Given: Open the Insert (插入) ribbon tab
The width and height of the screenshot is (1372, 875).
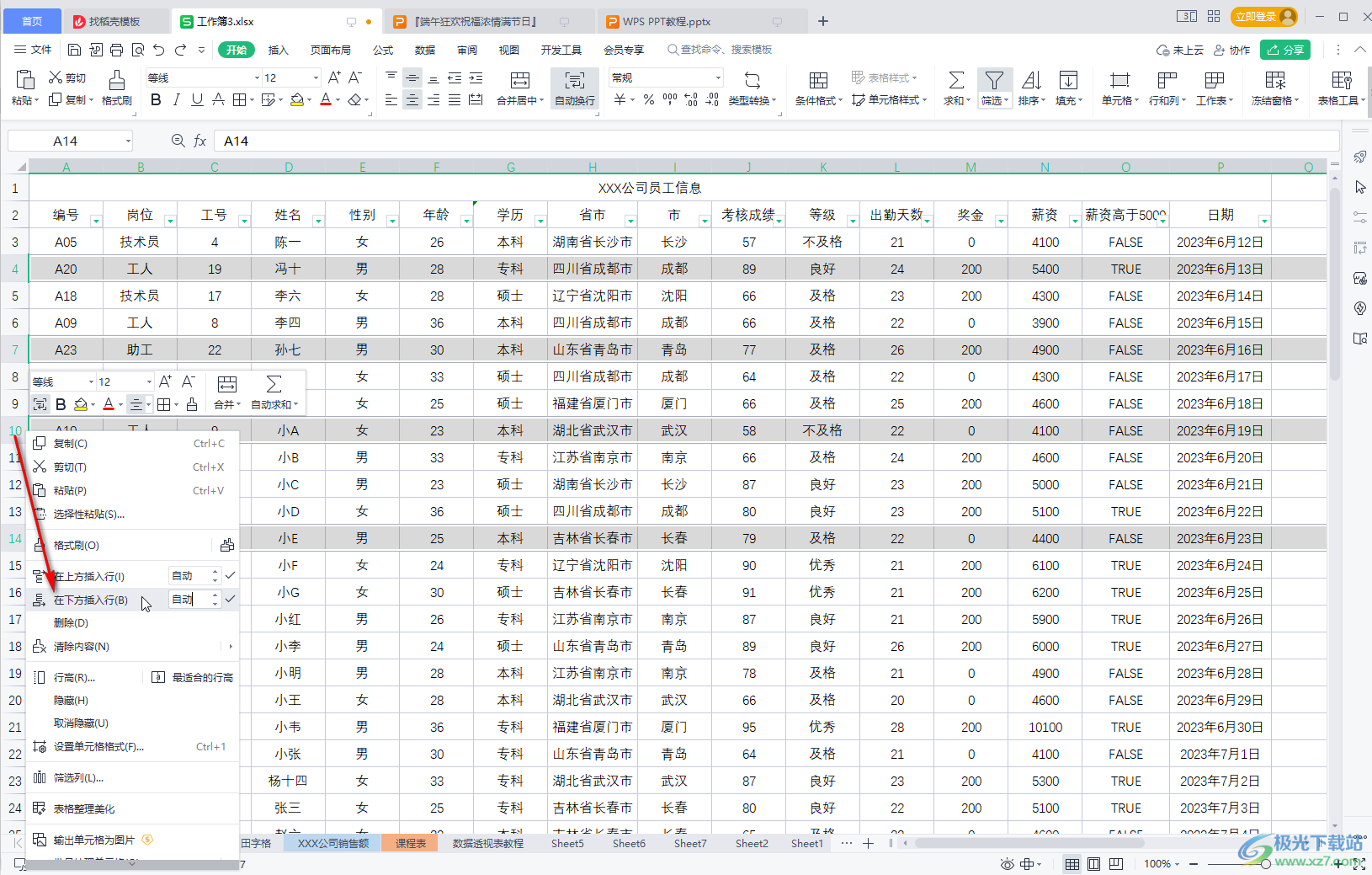Looking at the screenshot, I should 279,50.
